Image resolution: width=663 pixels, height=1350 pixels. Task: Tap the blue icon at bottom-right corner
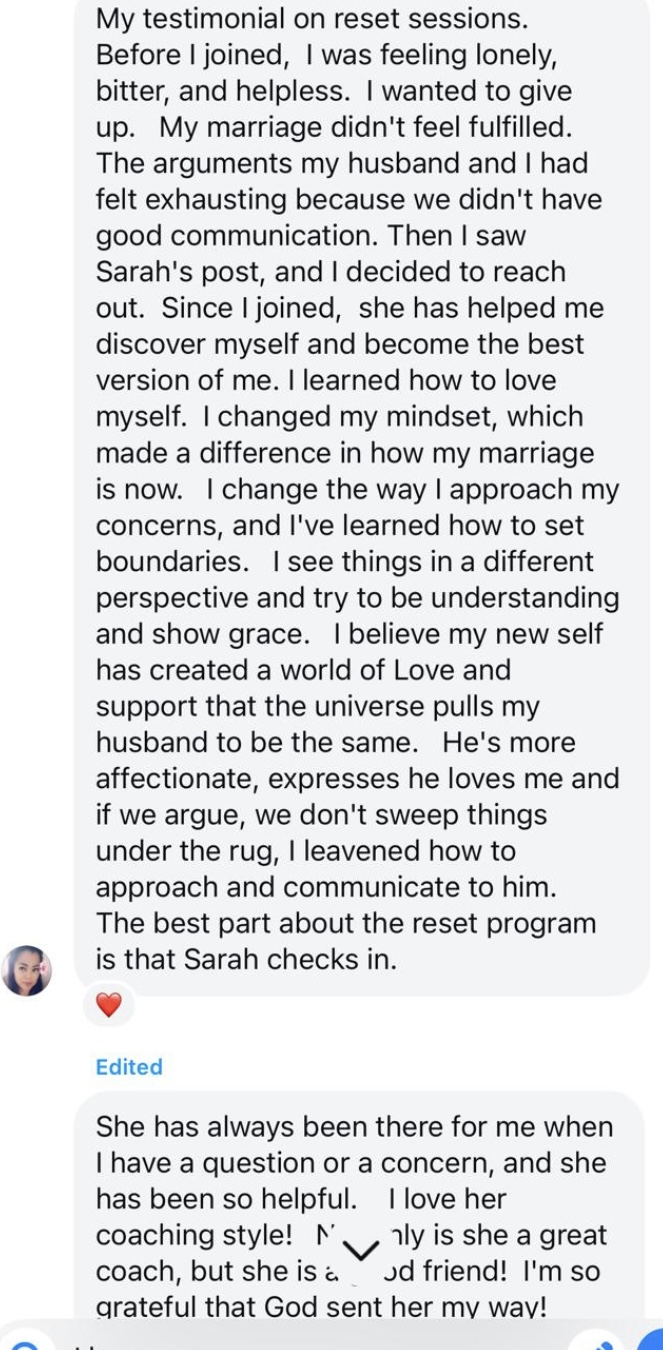click(651, 1342)
